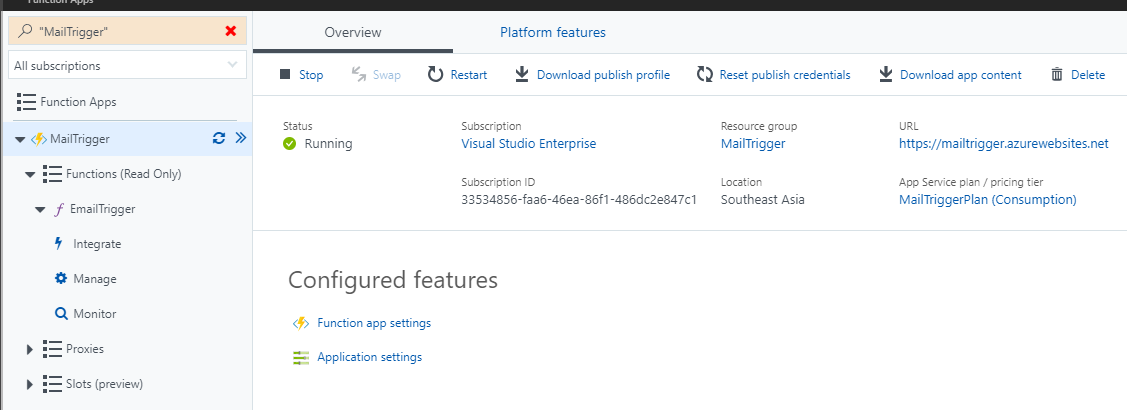
Task: Click the Download app content arrow icon
Action: coord(886,74)
